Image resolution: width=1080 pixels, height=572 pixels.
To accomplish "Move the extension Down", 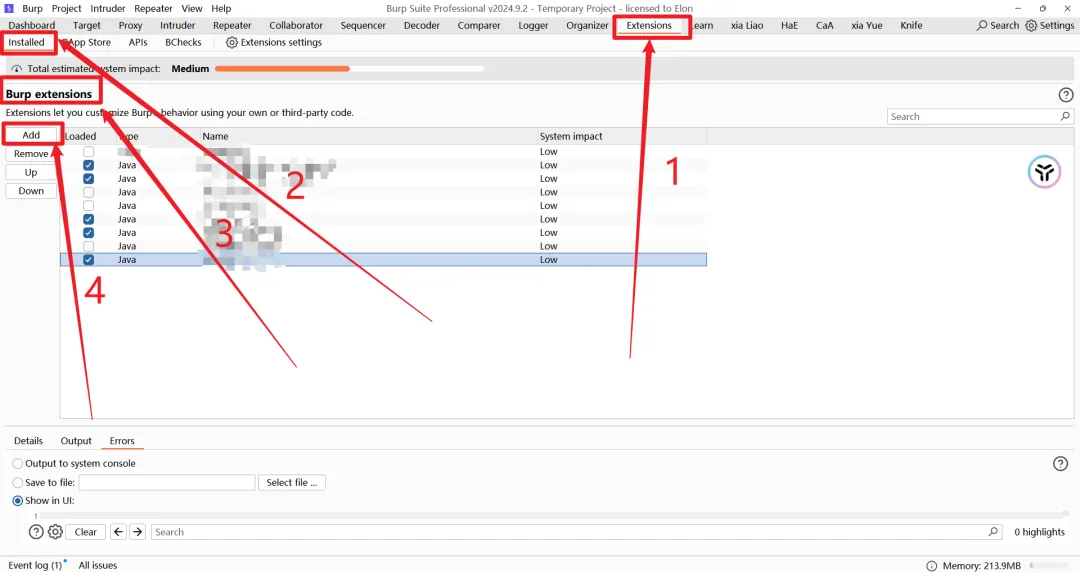I will 31,191.
